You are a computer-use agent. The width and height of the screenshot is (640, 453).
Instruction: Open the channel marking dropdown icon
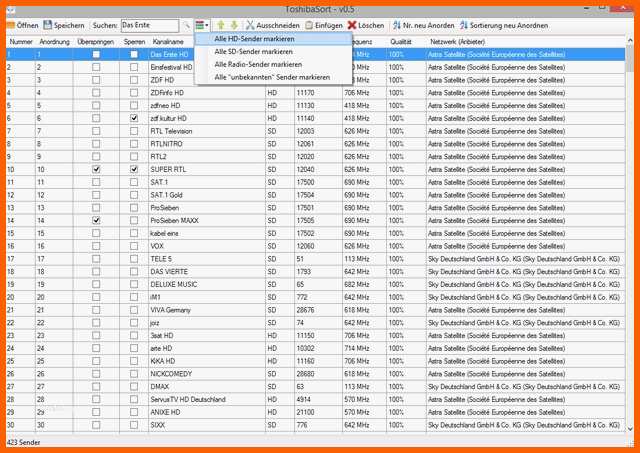point(202,25)
